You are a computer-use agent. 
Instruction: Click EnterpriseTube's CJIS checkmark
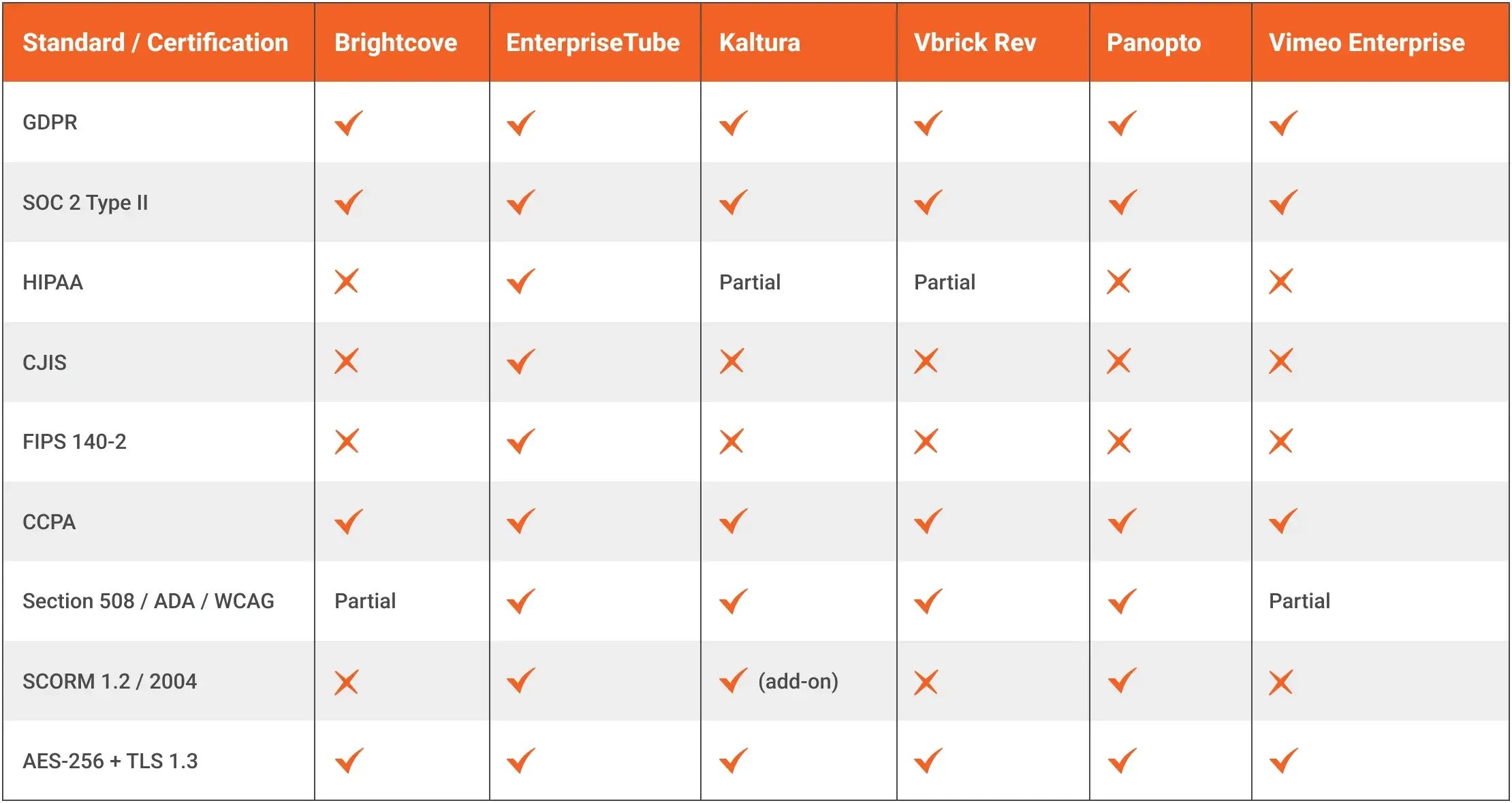coord(521,362)
